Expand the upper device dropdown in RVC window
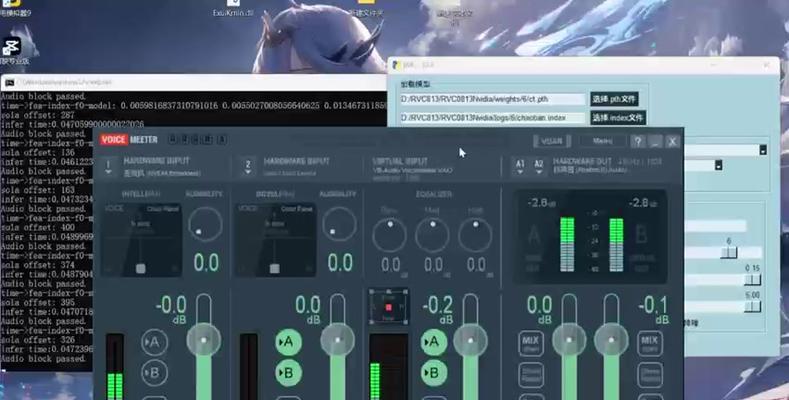This screenshot has width=789, height=400. coord(763,150)
